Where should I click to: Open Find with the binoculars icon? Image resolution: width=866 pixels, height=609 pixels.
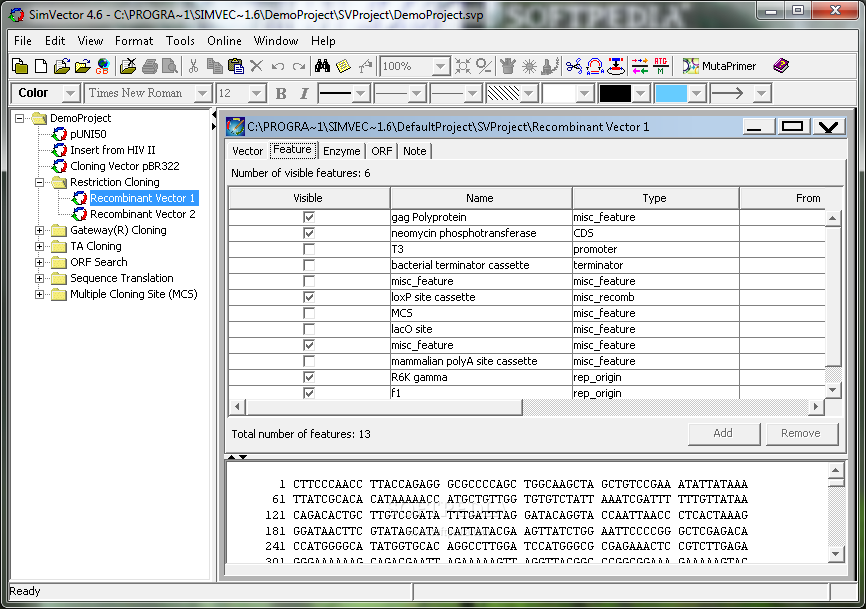[x=322, y=66]
